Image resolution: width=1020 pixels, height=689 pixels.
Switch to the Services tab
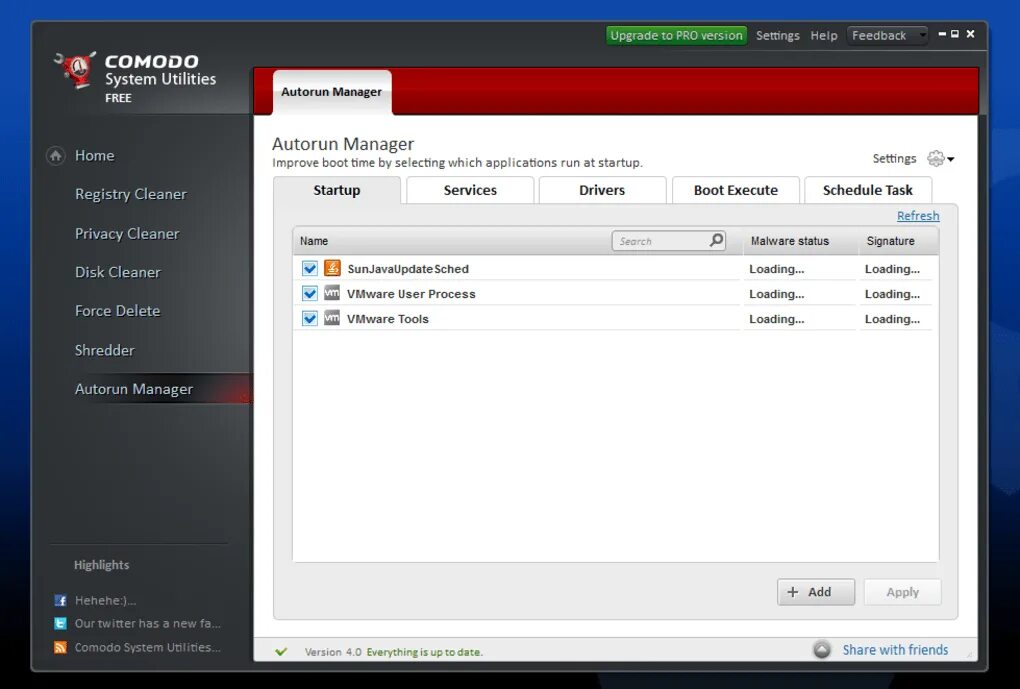470,190
